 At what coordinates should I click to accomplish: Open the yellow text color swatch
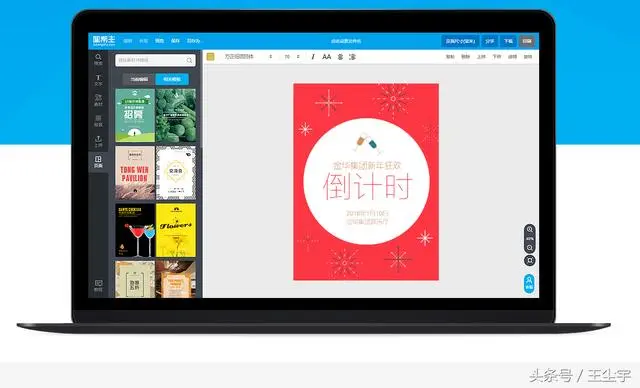(x=211, y=57)
